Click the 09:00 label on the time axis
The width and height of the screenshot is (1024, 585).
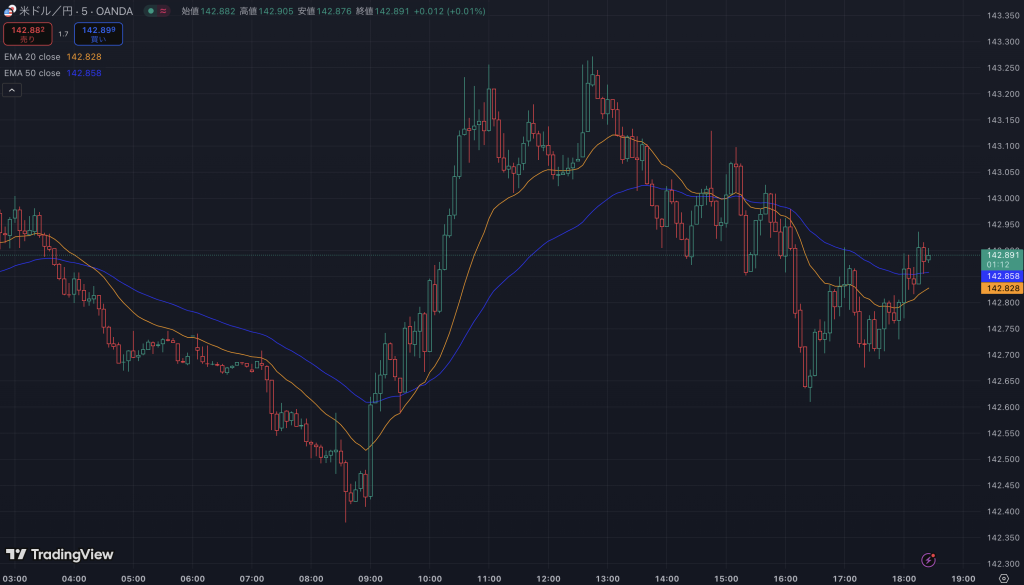[x=370, y=578]
